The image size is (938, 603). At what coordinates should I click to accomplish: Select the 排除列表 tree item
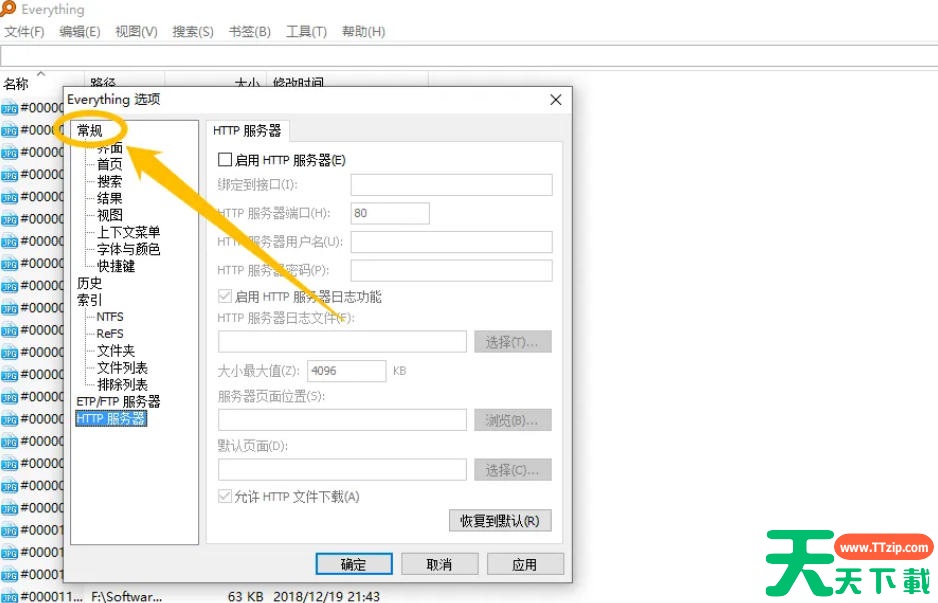pyautogui.click(x=122, y=384)
